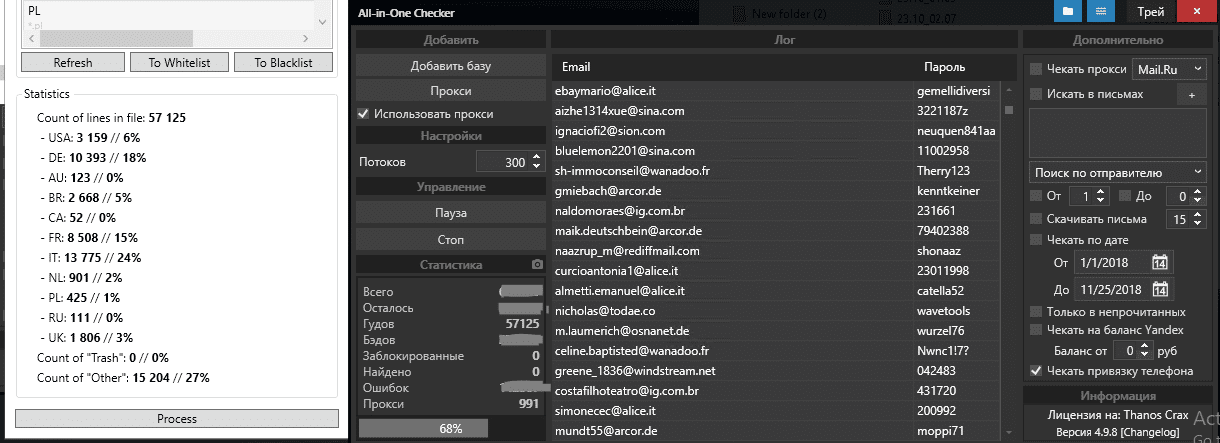This screenshot has width=1220, height=443.
Task: Enable the Чекать прокси checkbox
Action: tap(1036, 70)
